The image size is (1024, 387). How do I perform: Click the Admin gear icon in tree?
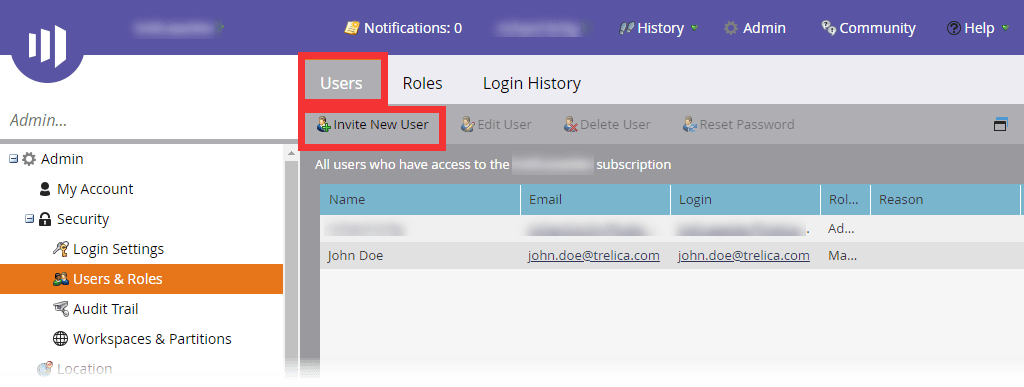click(29, 159)
